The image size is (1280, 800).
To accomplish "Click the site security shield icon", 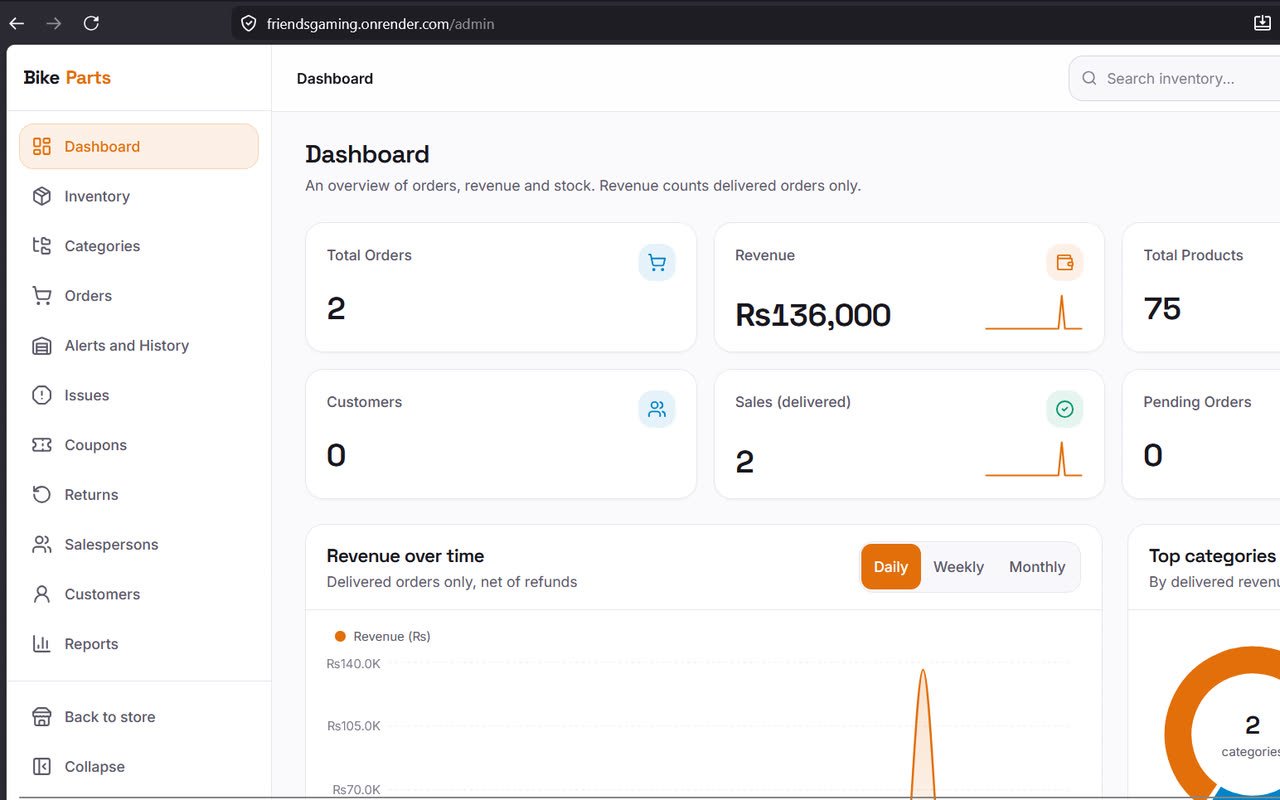I will tap(249, 23).
